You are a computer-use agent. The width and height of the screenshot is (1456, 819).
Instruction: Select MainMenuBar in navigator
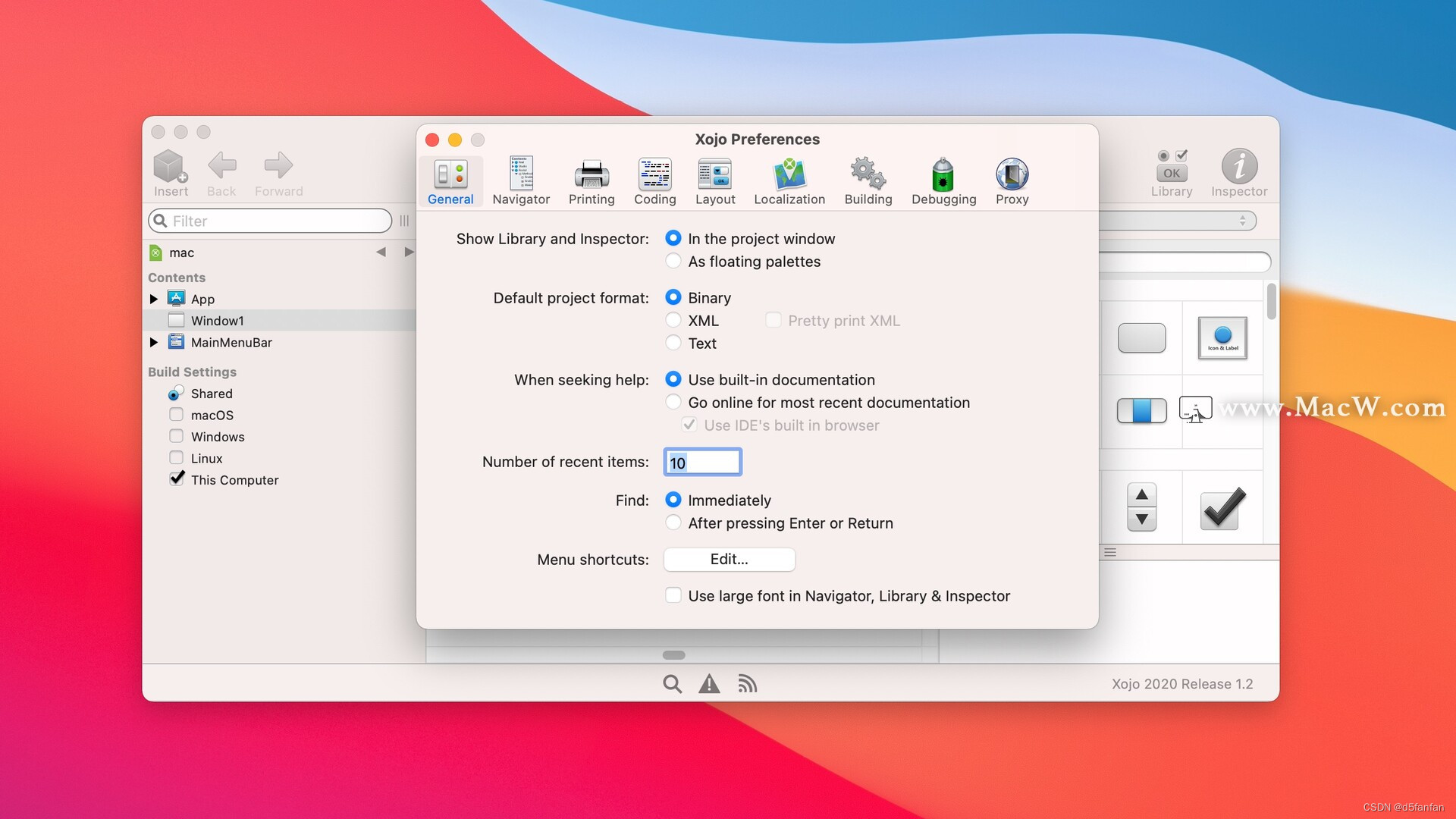pyautogui.click(x=231, y=343)
